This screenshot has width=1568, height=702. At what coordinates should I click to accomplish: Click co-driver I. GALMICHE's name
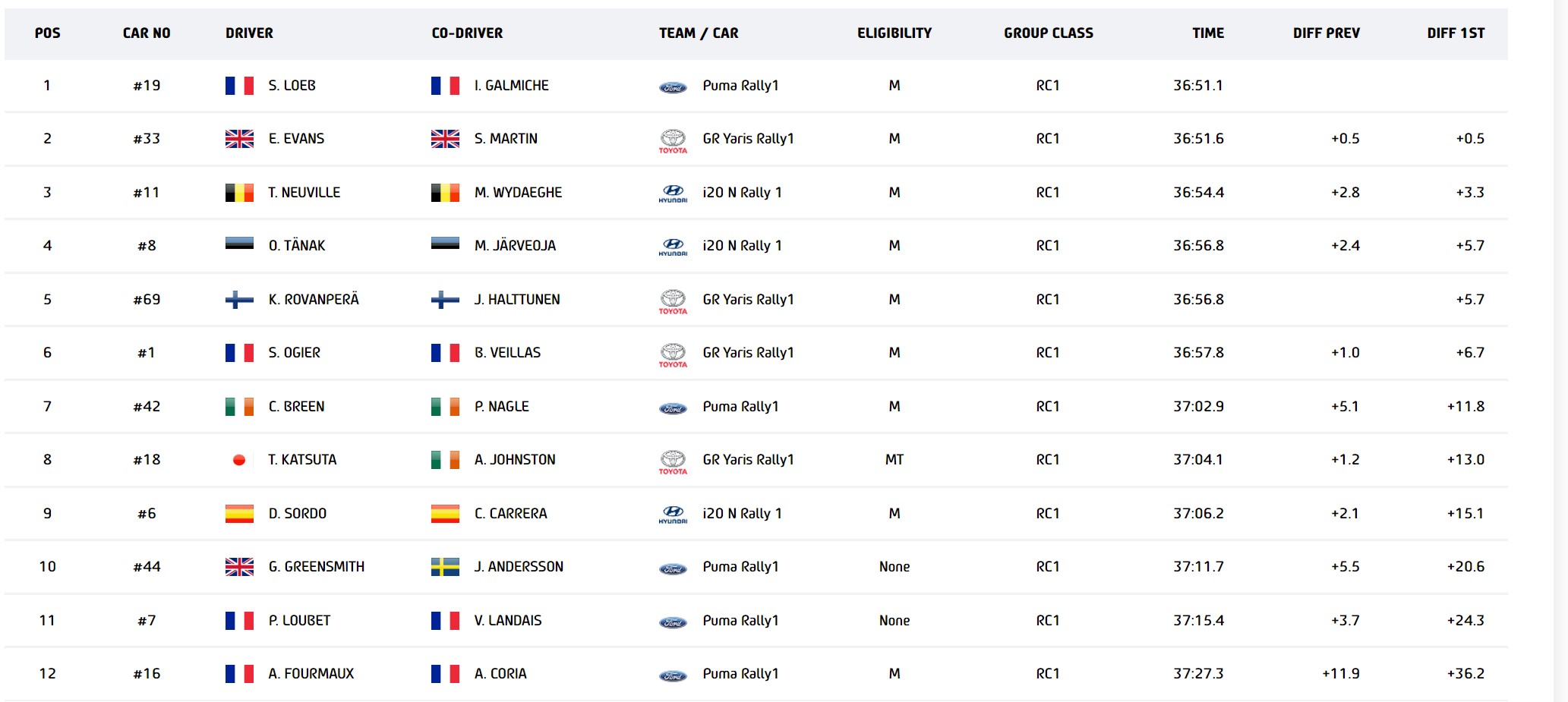coord(511,86)
